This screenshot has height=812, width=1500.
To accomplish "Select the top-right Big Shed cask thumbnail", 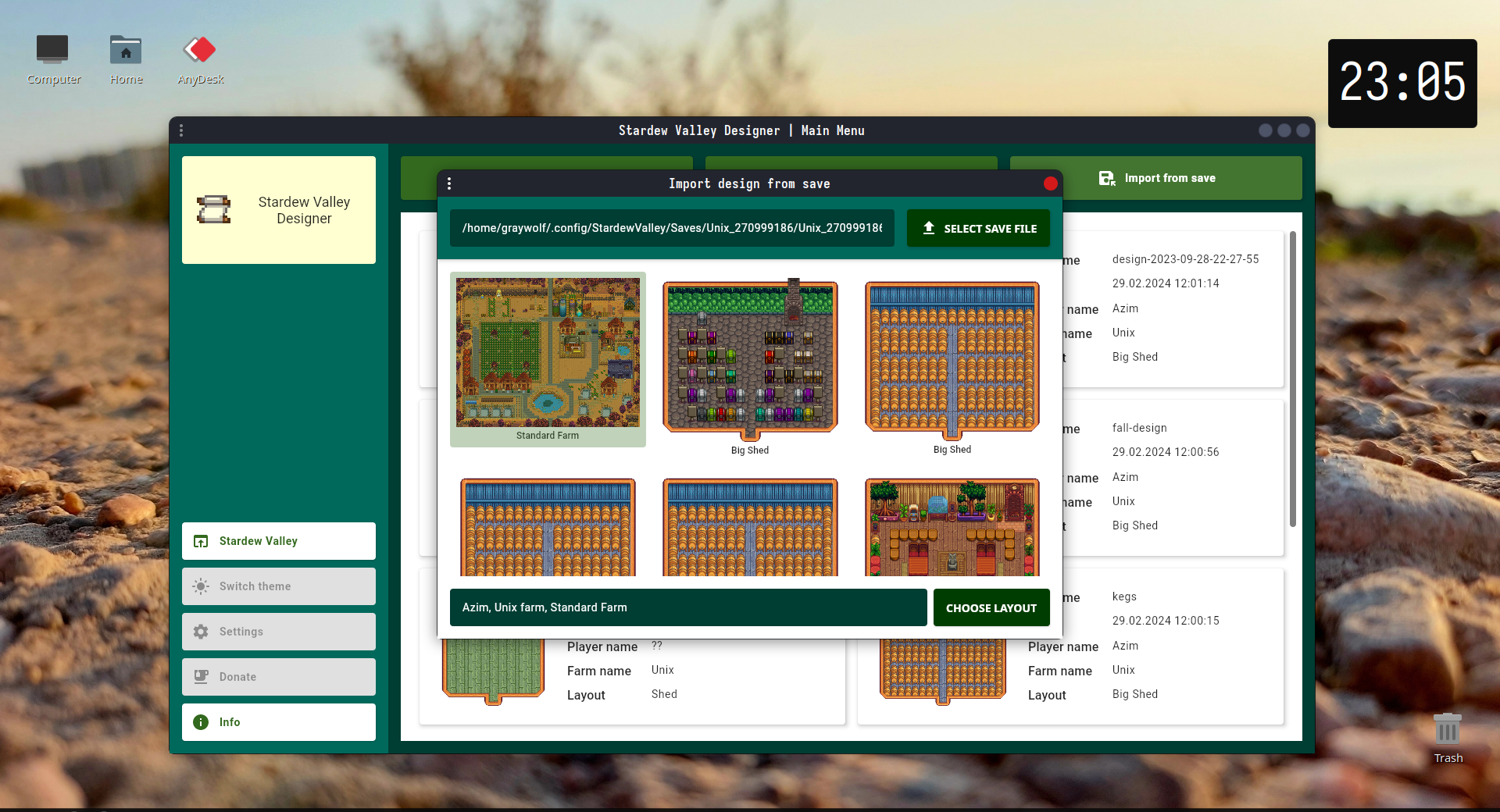I will 952,359.
